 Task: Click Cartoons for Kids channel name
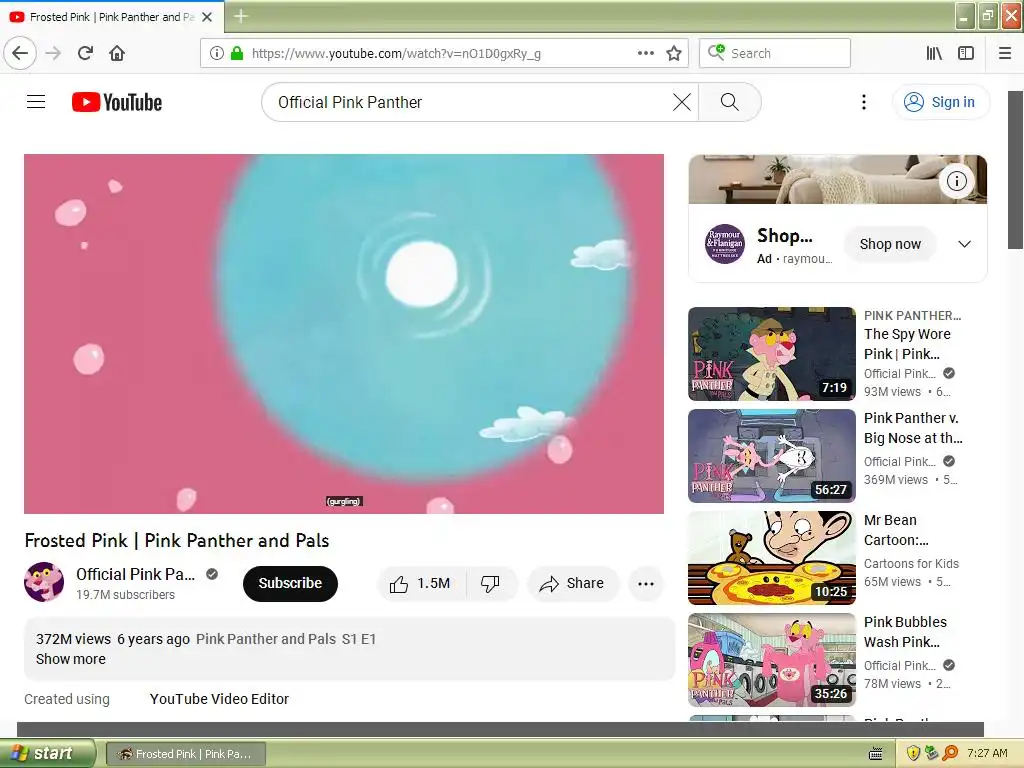click(x=911, y=563)
